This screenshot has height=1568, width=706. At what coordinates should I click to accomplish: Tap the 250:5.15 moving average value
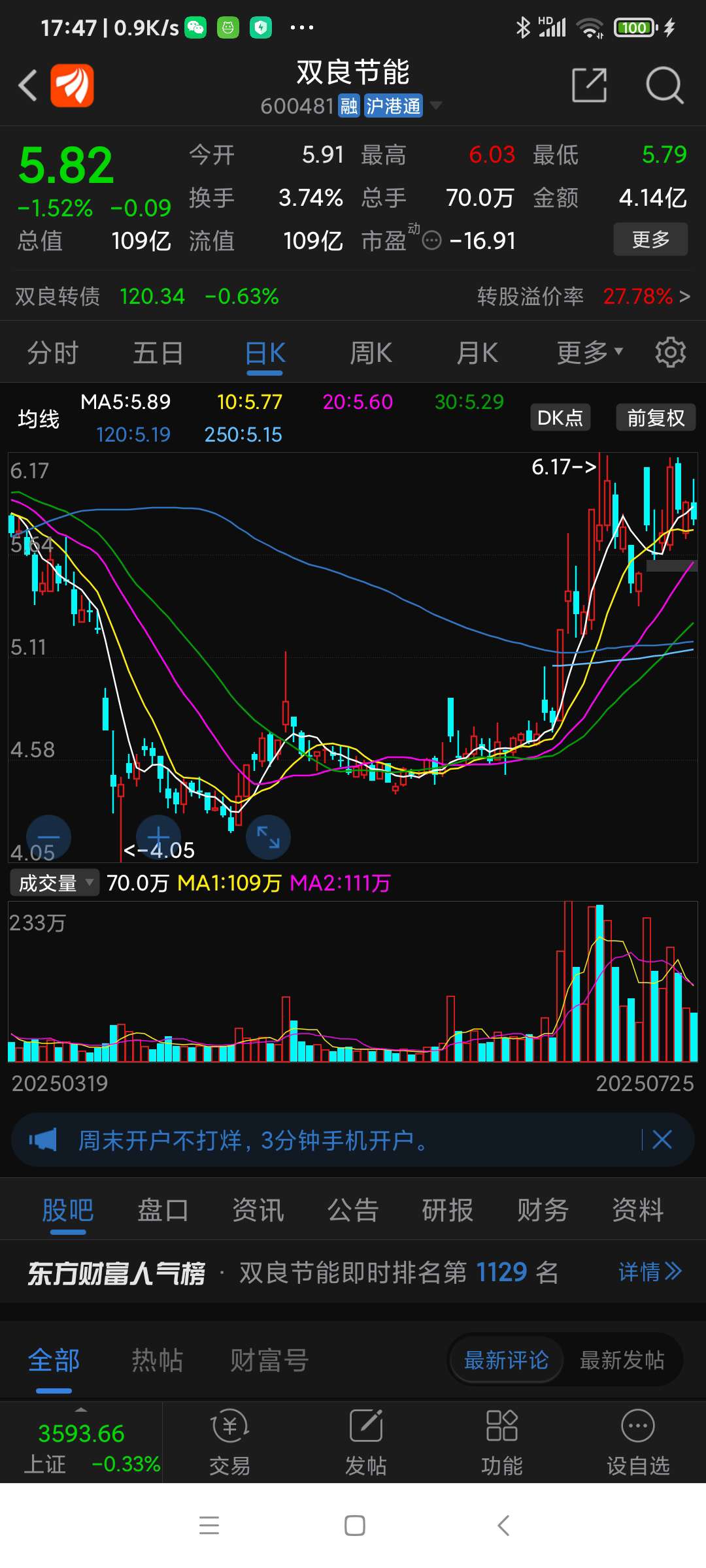click(x=243, y=434)
